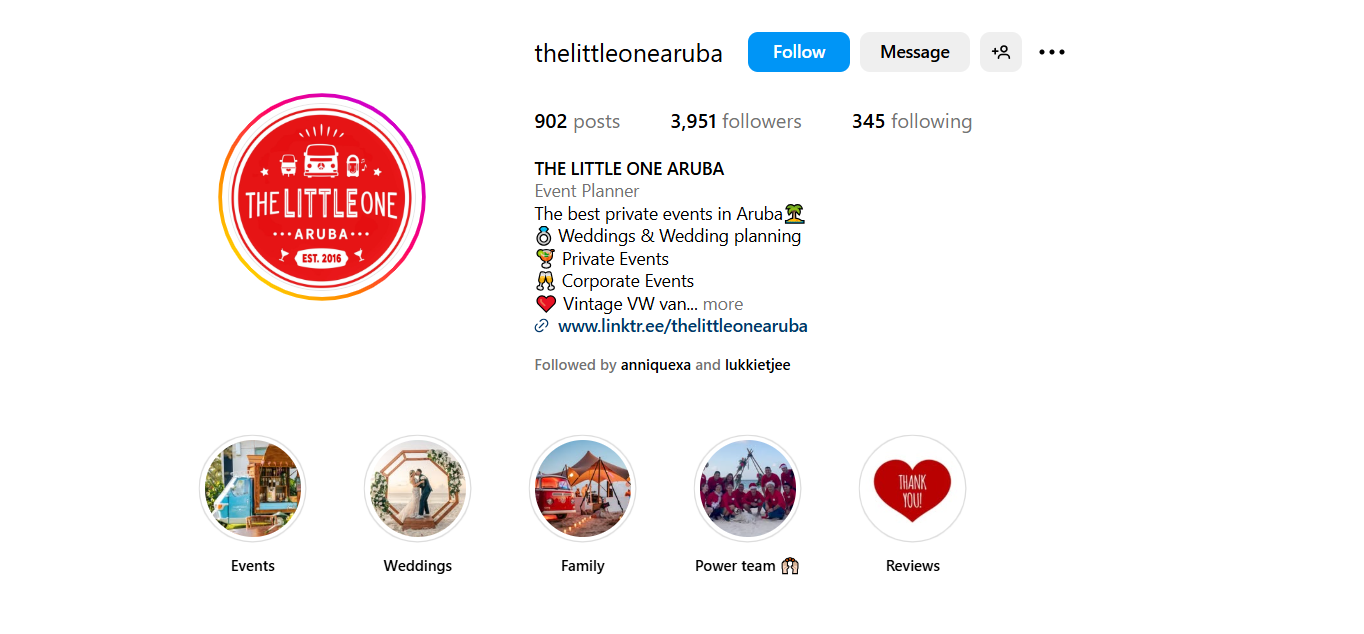Open the Family highlight circle
The image size is (1364, 634).
tap(583, 489)
